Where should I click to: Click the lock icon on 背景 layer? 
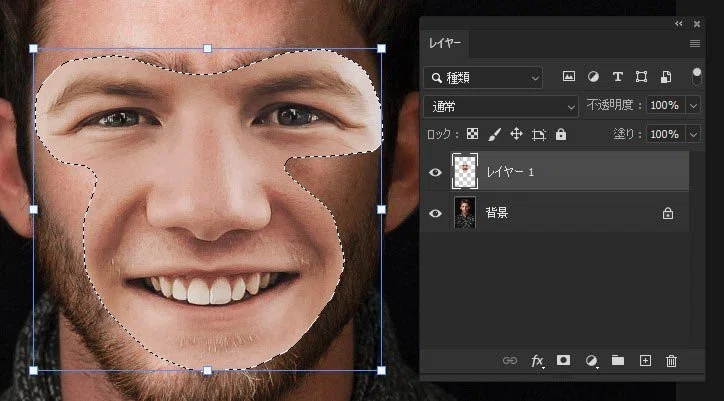pos(668,213)
